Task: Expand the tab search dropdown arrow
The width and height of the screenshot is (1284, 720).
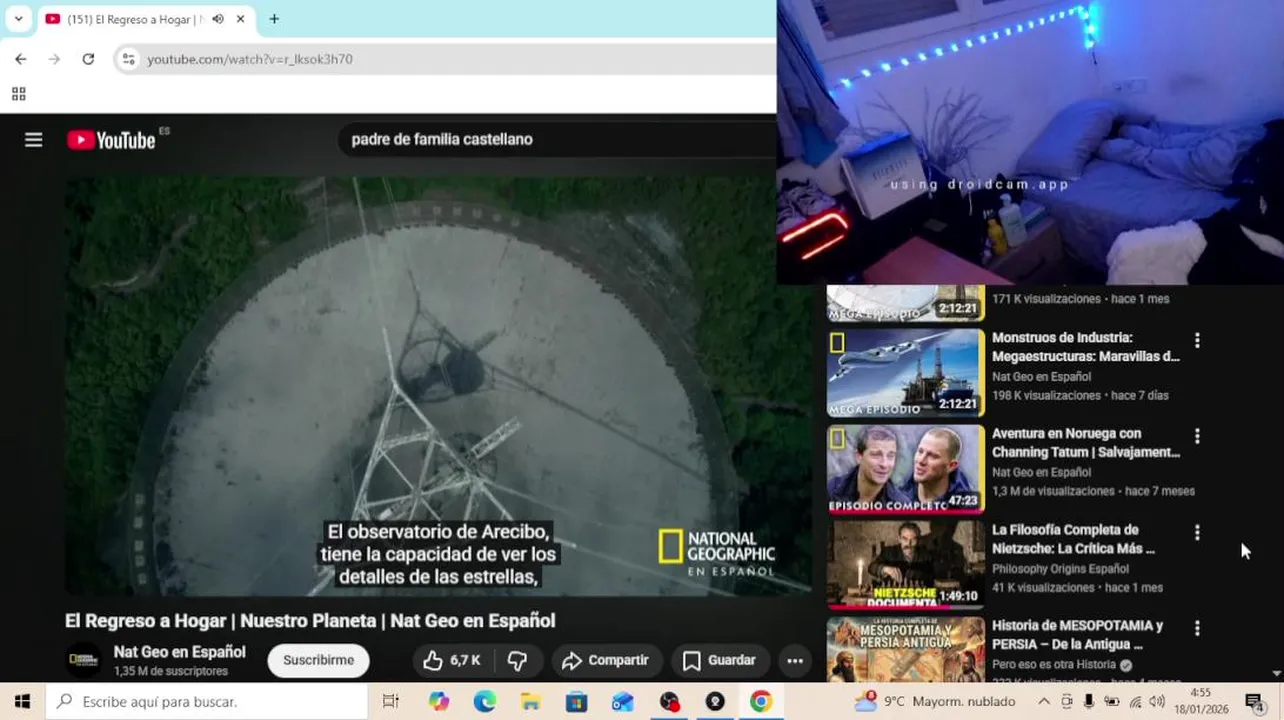Action: coord(18,19)
